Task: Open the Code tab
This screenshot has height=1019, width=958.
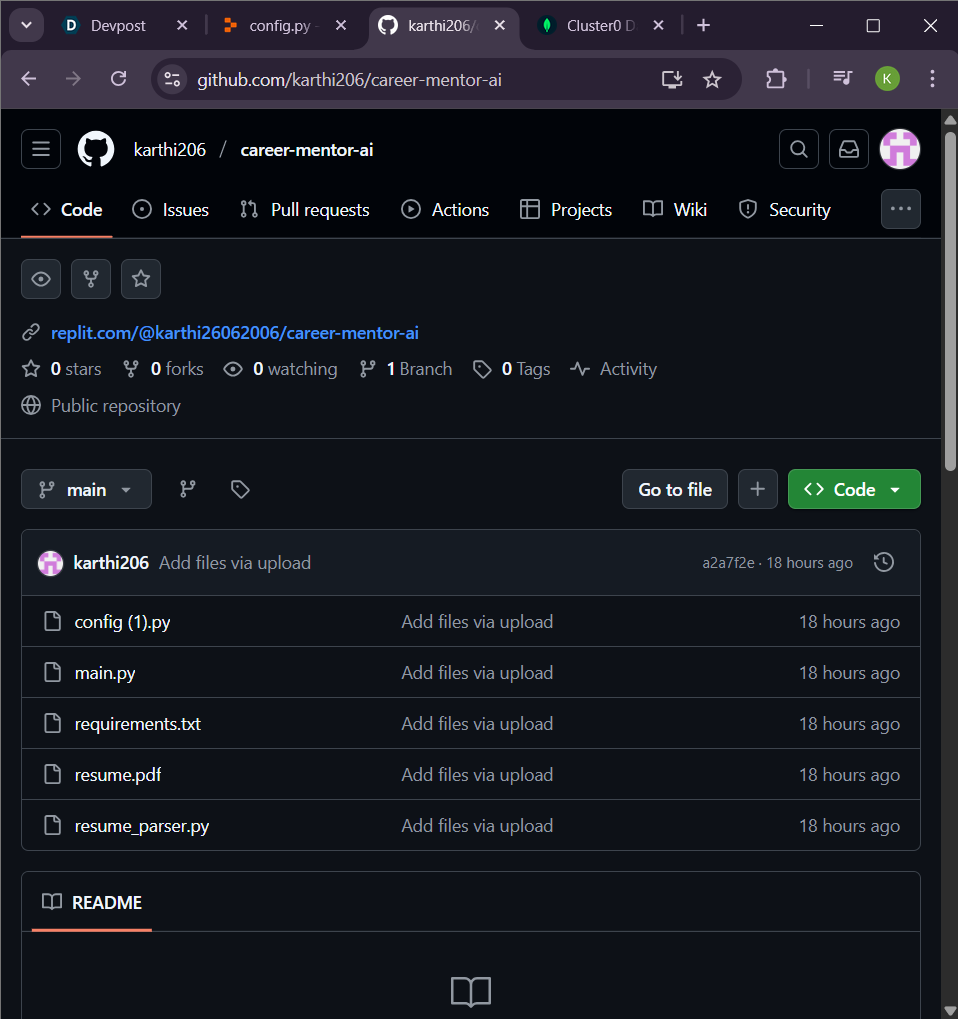Action: pos(67,209)
